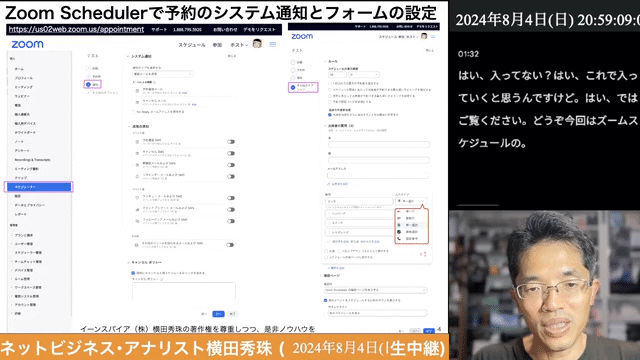Click the メールアドレス input field
The height and width of the screenshot is (360, 640).
378,176
